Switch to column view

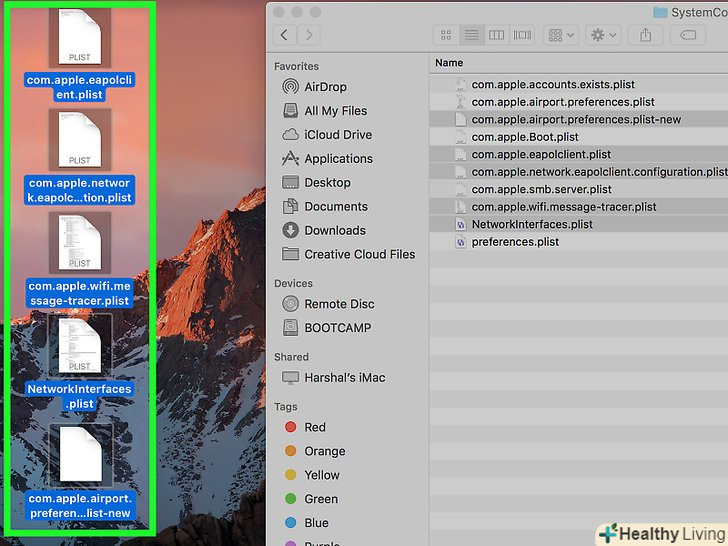click(x=497, y=35)
